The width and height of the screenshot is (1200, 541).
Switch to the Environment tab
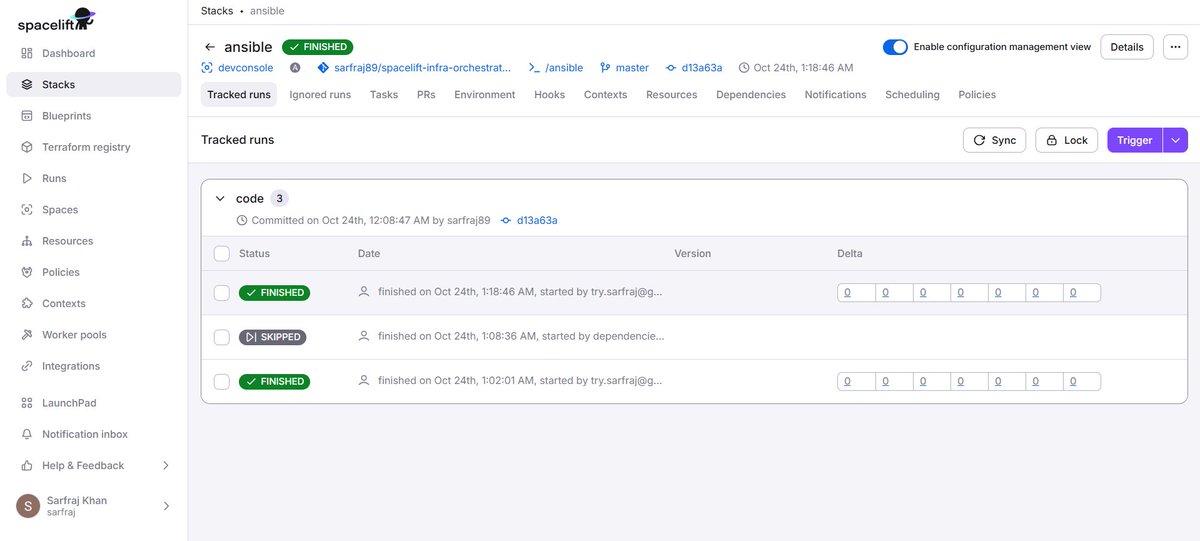[x=485, y=95]
